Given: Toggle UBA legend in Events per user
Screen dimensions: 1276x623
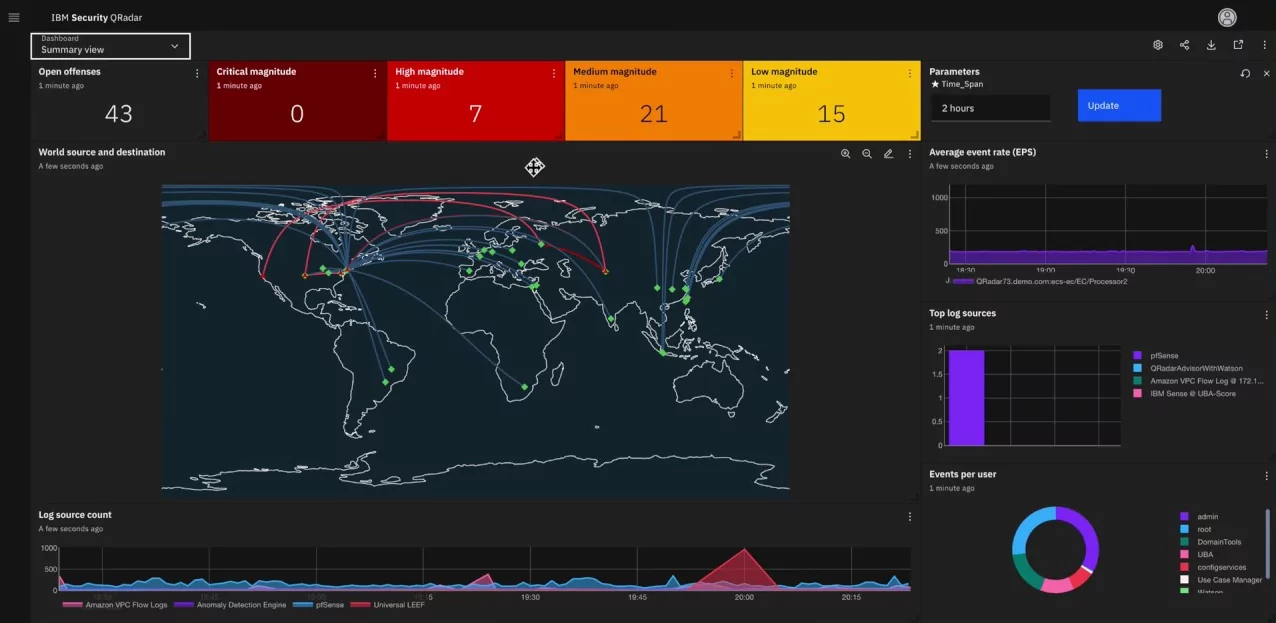Looking at the screenshot, I should tap(1196, 554).
